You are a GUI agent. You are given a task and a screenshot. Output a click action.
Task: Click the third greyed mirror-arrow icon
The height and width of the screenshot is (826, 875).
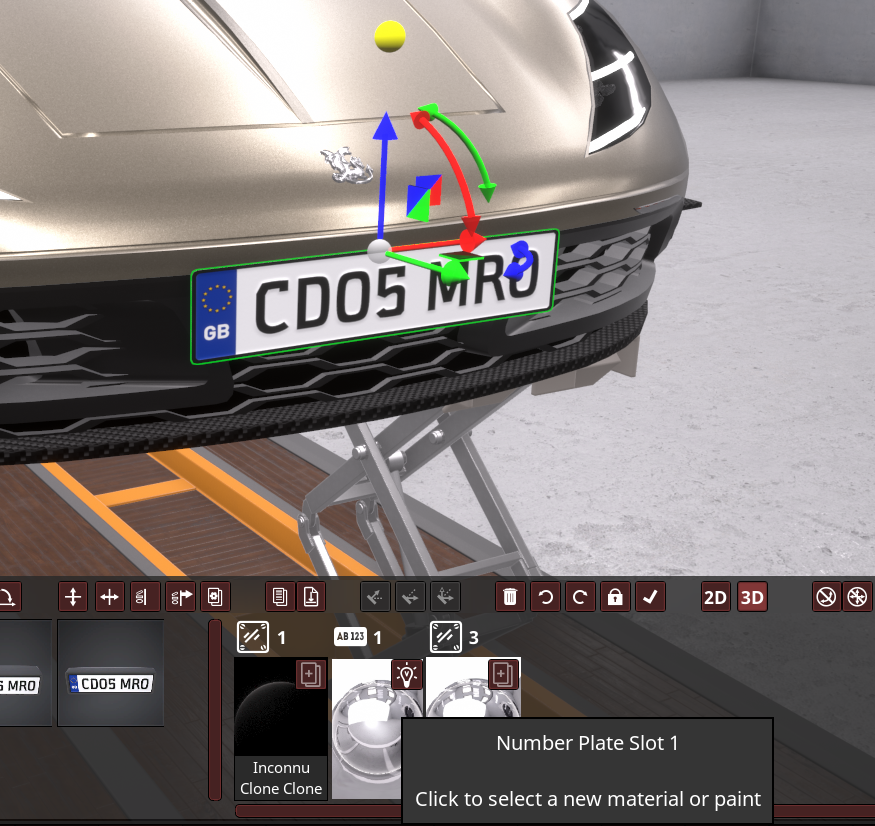(x=445, y=597)
